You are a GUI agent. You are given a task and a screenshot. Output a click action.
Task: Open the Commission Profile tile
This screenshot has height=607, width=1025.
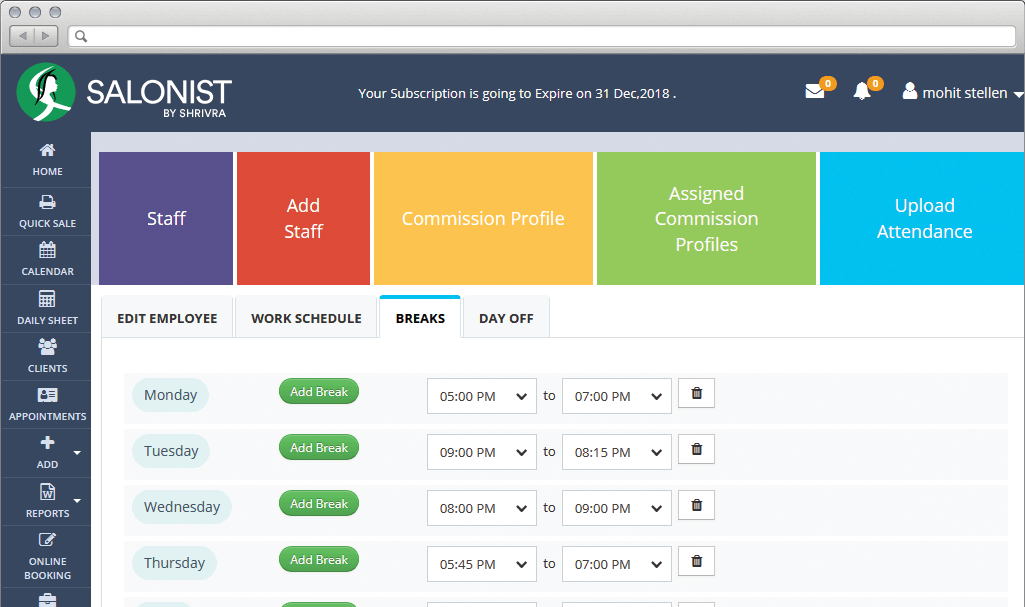point(483,219)
